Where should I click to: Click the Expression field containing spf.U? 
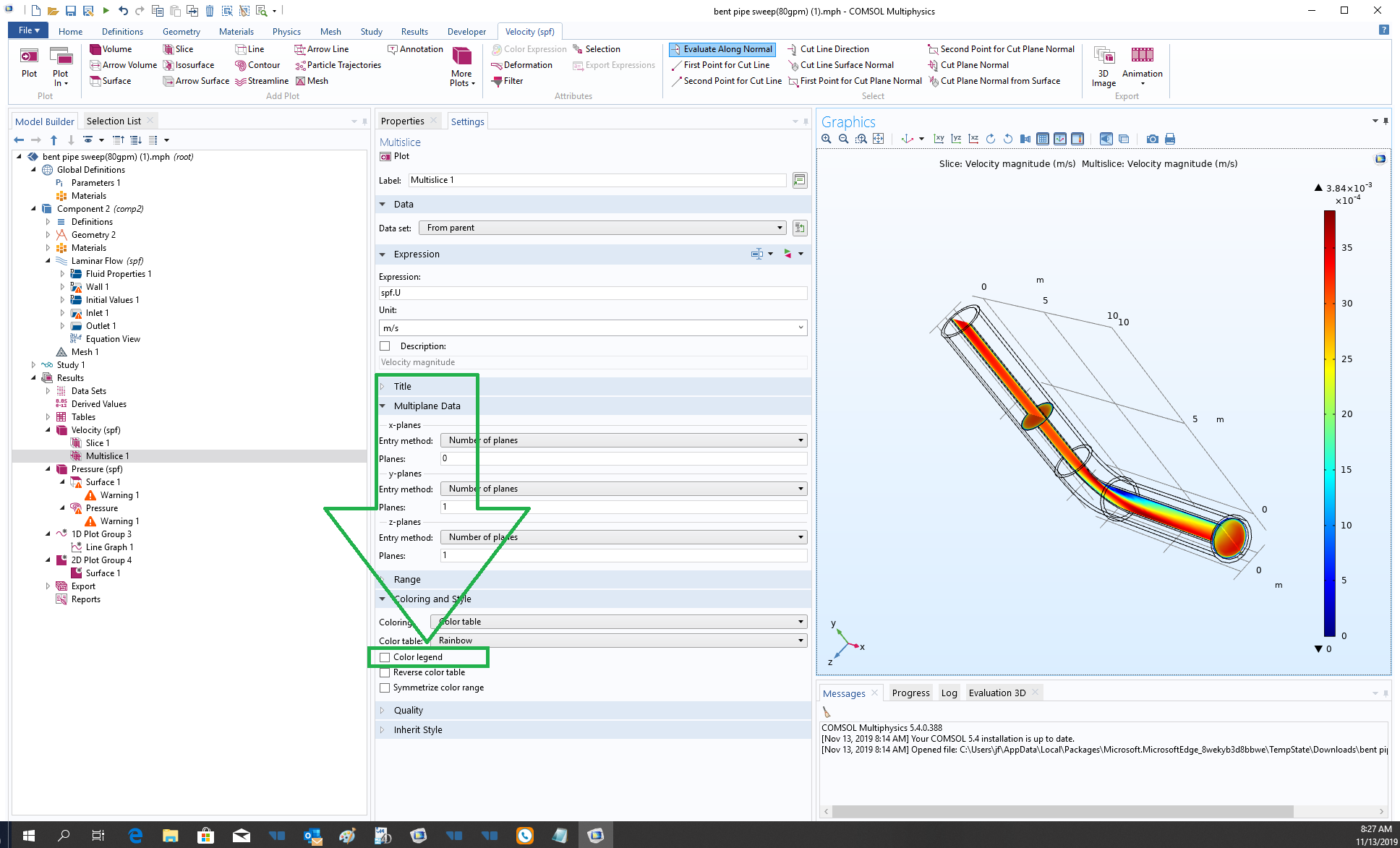point(592,293)
